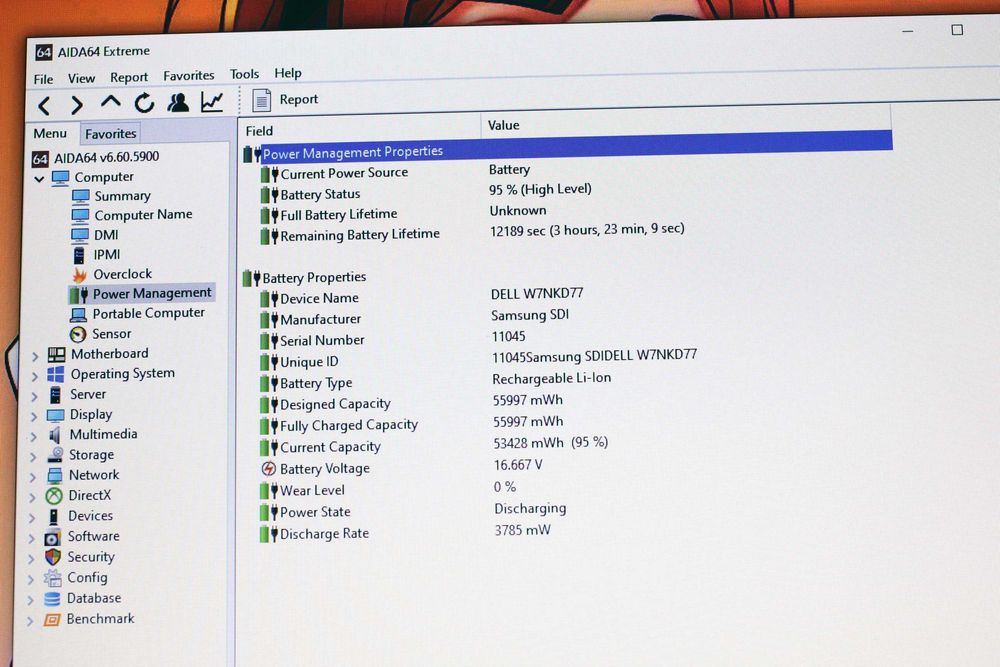Expand the Operating System node
1000x667 pixels.
tap(34, 376)
